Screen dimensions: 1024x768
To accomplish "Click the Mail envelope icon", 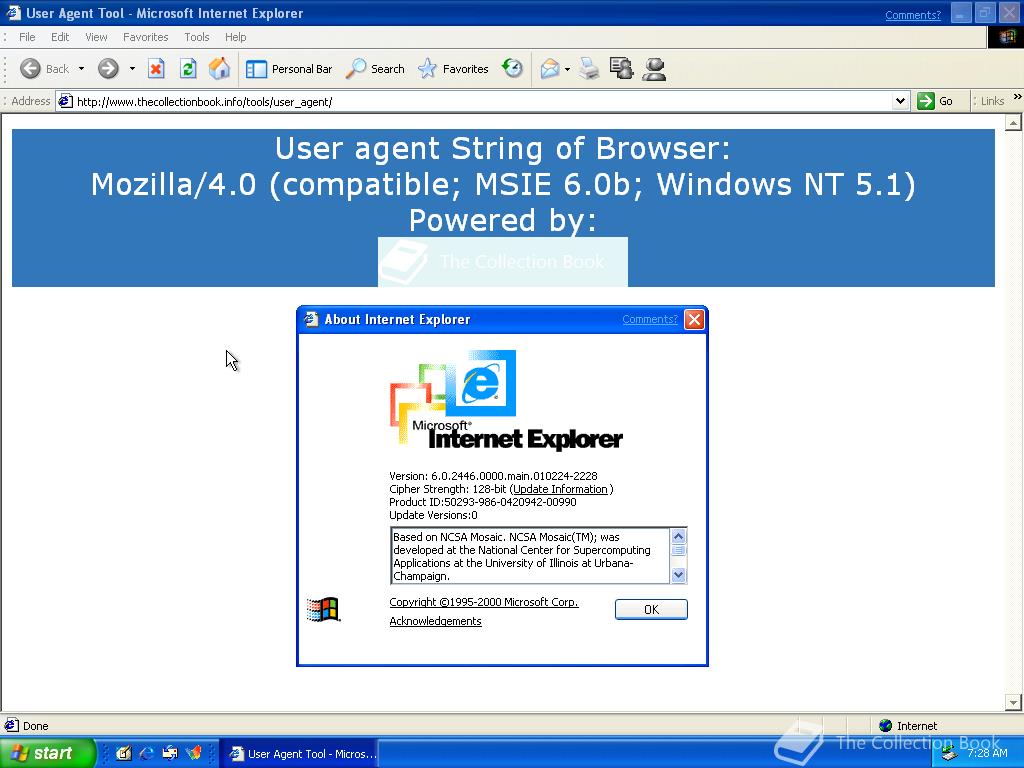I will pyautogui.click(x=550, y=69).
